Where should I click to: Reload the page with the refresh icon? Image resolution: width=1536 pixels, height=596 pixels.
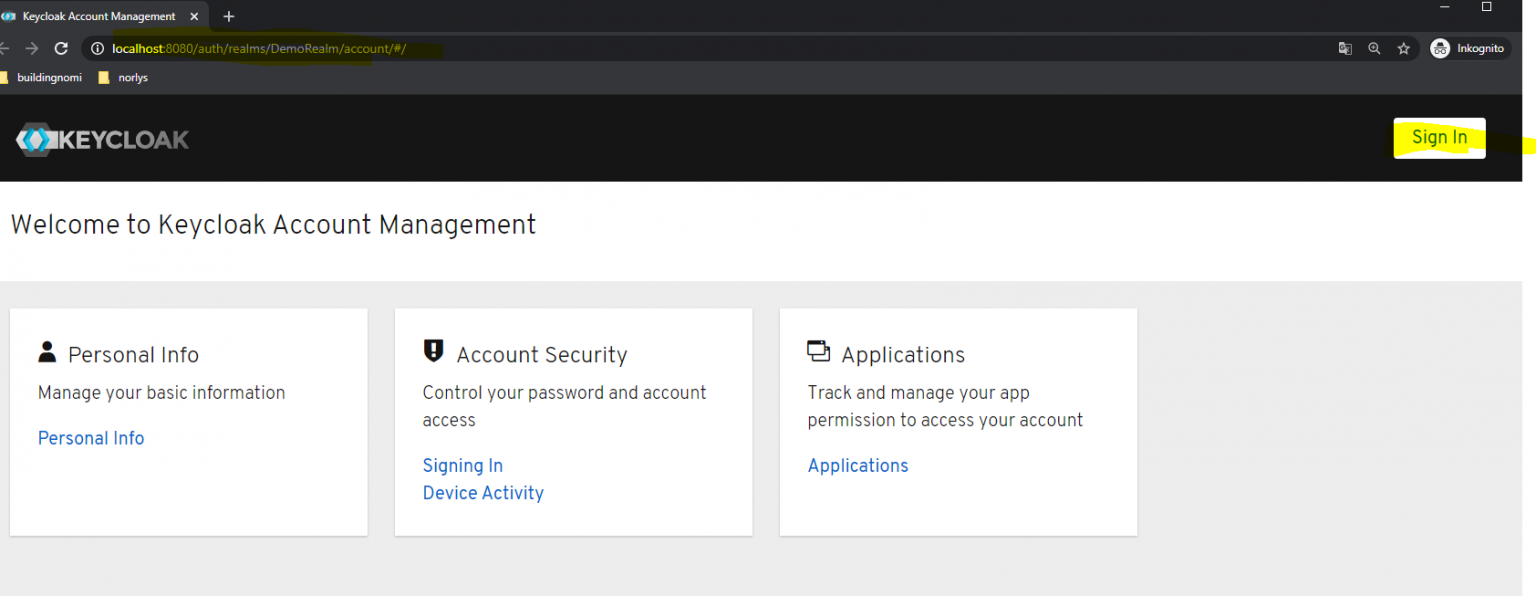[61, 48]
